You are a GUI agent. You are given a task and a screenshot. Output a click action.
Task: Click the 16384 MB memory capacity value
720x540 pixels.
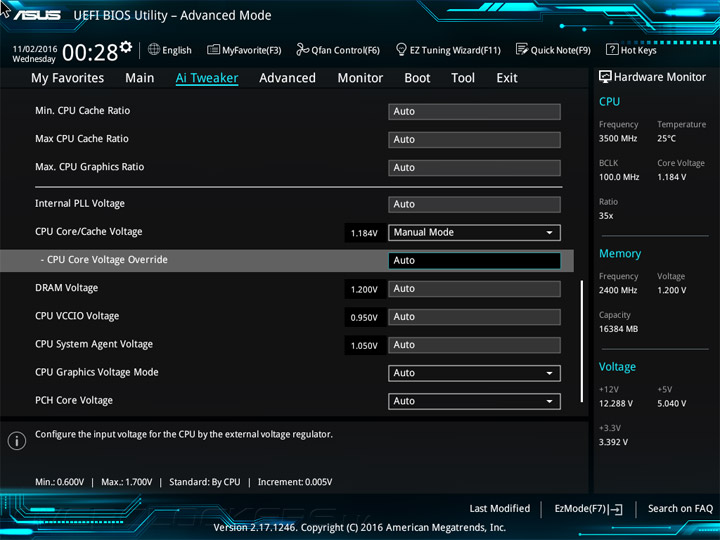(618, 329)
